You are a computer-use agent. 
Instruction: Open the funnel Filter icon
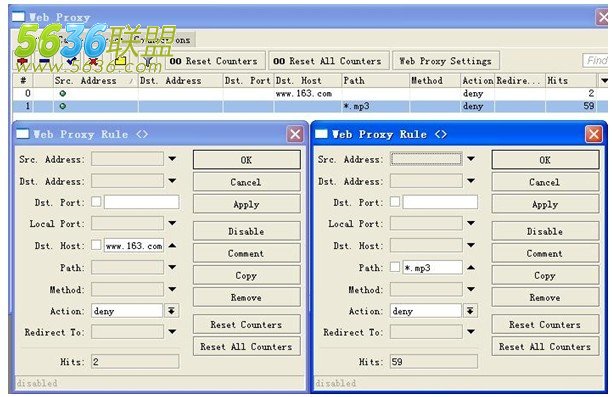(x=148, y=61)
